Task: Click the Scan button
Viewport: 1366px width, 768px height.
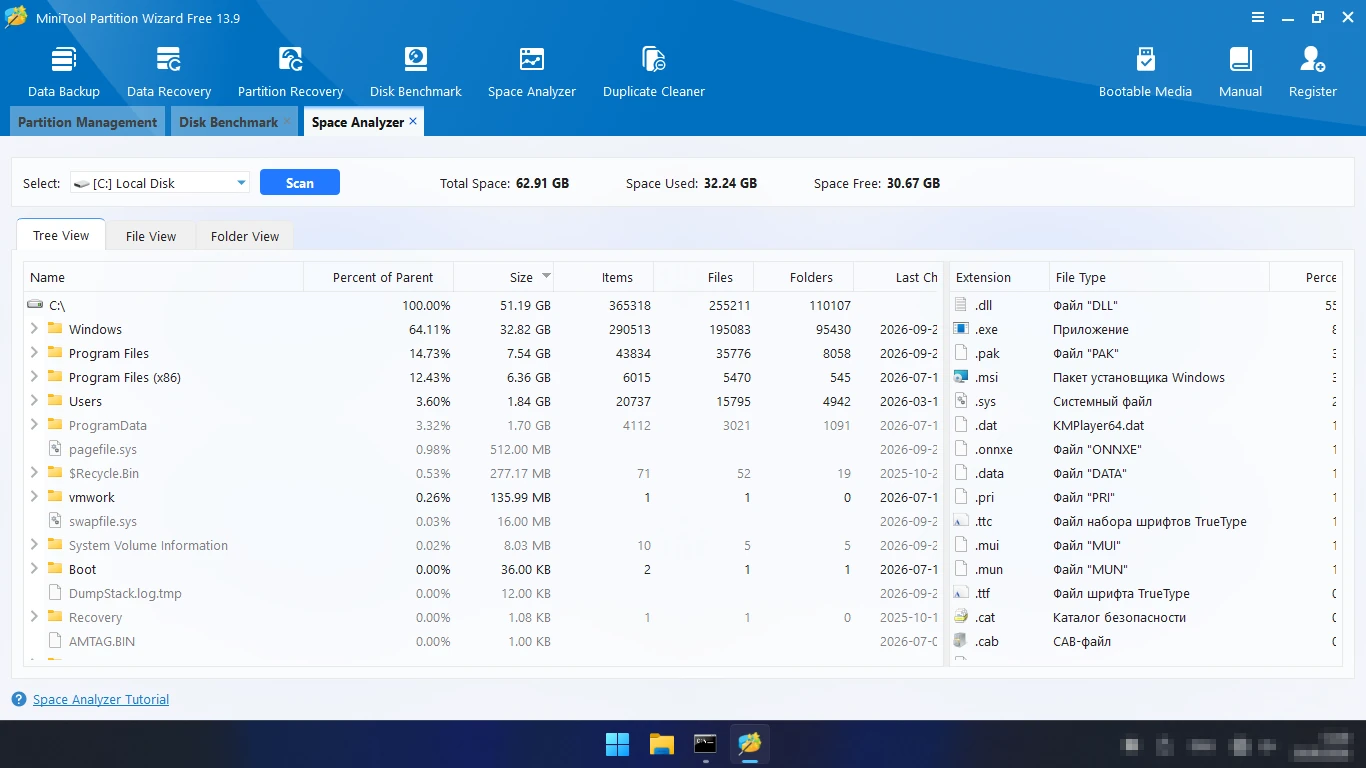Action: point(300,182)
